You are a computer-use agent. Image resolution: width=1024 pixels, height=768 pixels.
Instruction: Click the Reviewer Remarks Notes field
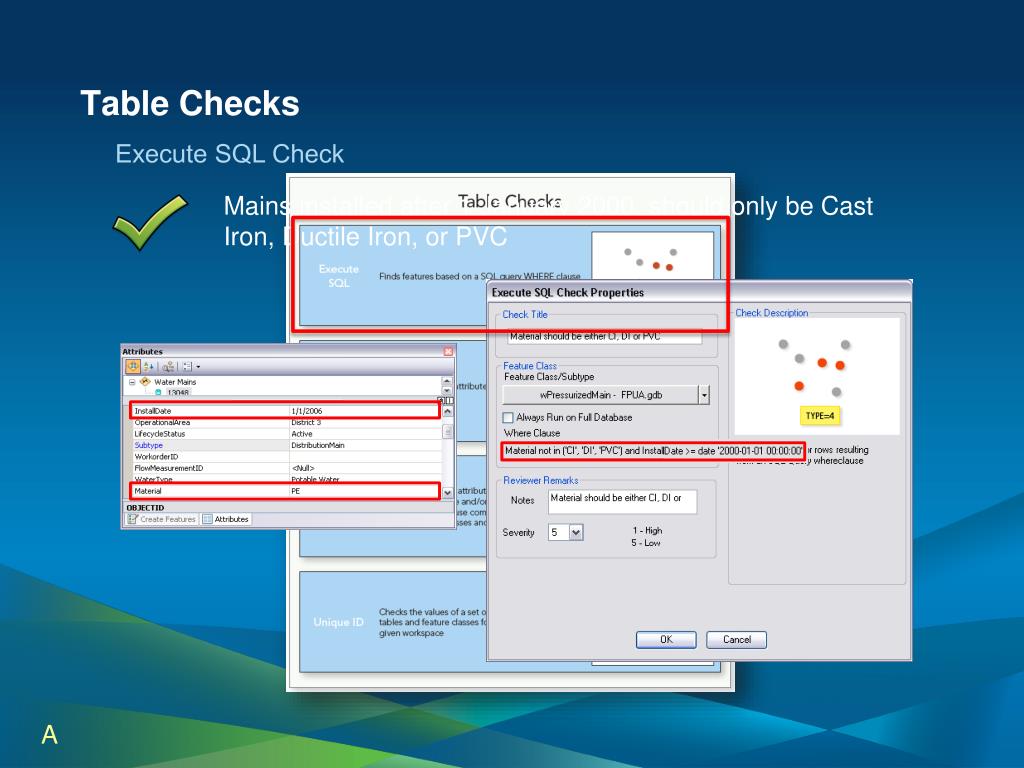(622, 502)
